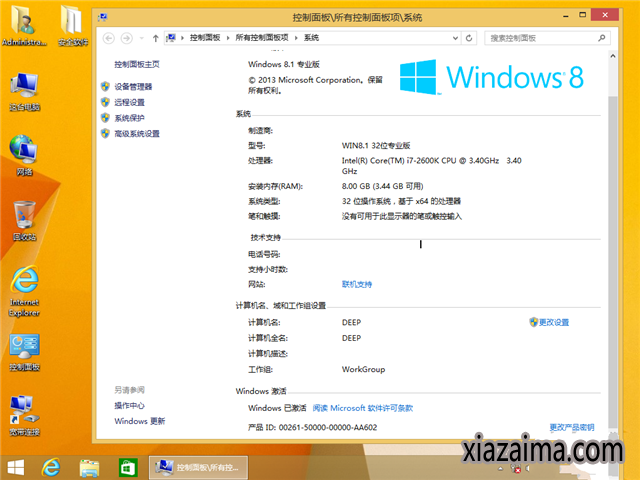Click the 系统 breadcrumb segment
The width and height of the screenshot is (640, 480).
click(311, 38)
